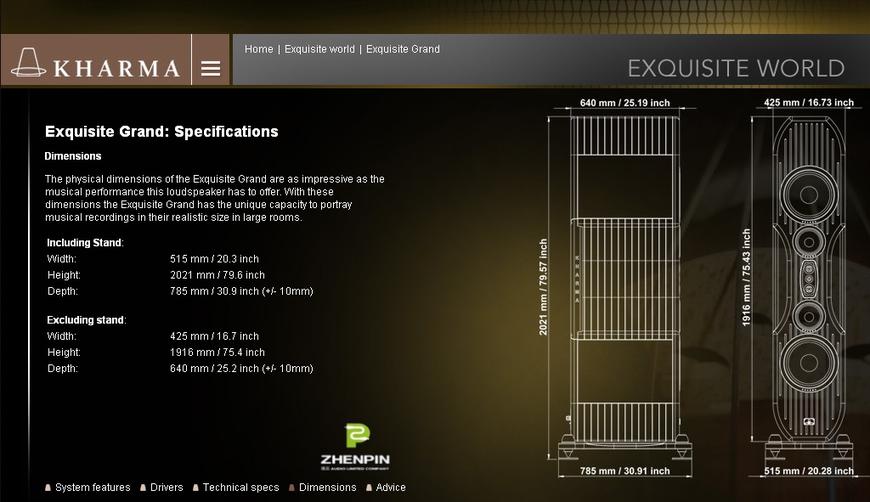Screen dimensions: 870x502
Task: Click the Exquisite Grand: Specifications heading
Action: (161, 131)
